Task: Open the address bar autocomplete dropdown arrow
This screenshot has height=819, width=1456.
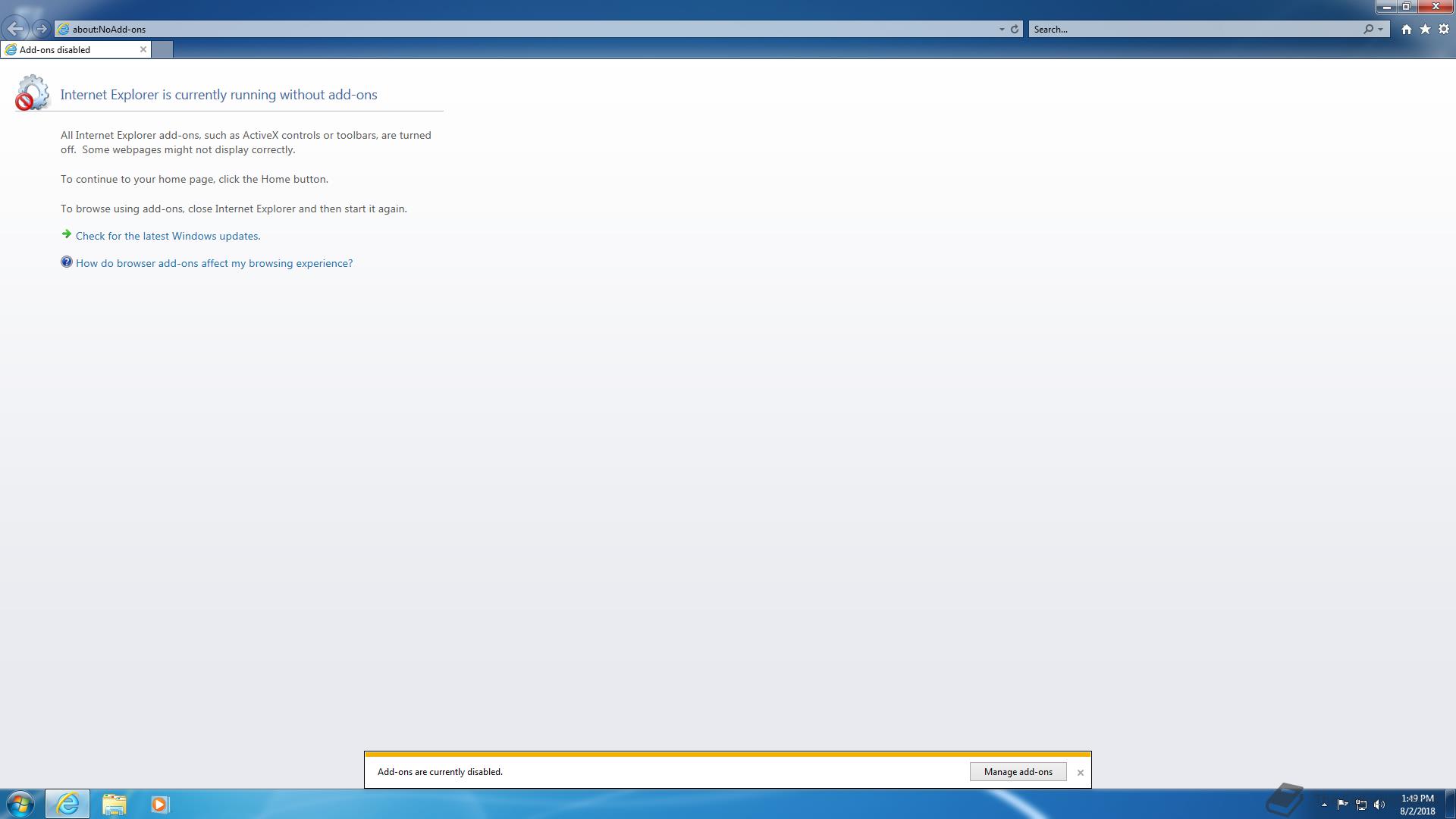Action: point(1002,29)
